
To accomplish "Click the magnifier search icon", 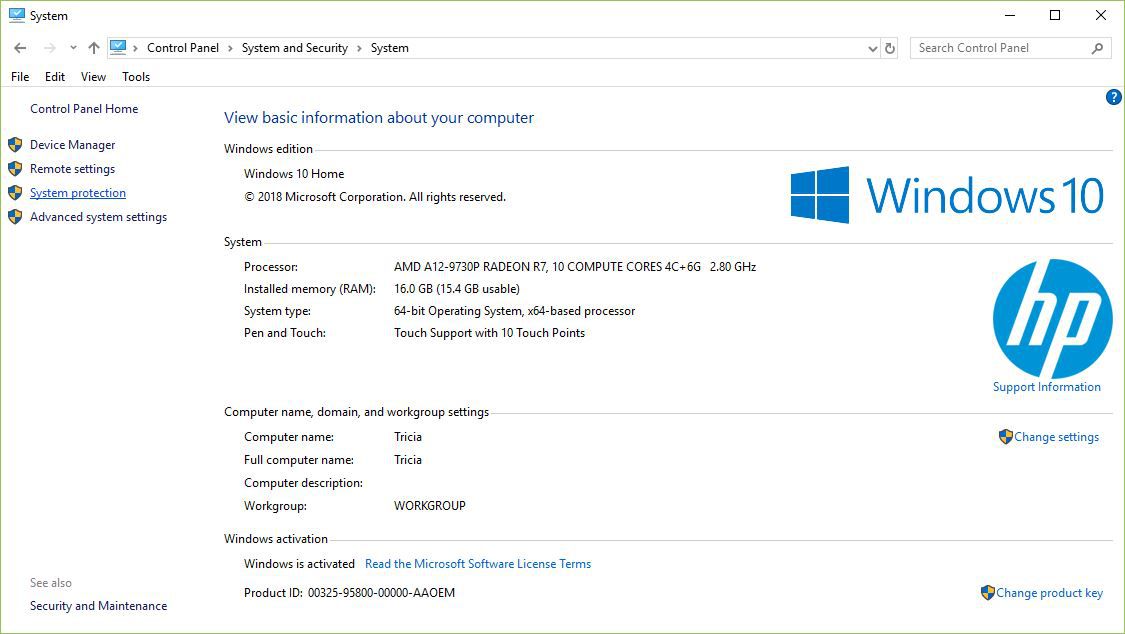I will click(x=1097, y=48).
